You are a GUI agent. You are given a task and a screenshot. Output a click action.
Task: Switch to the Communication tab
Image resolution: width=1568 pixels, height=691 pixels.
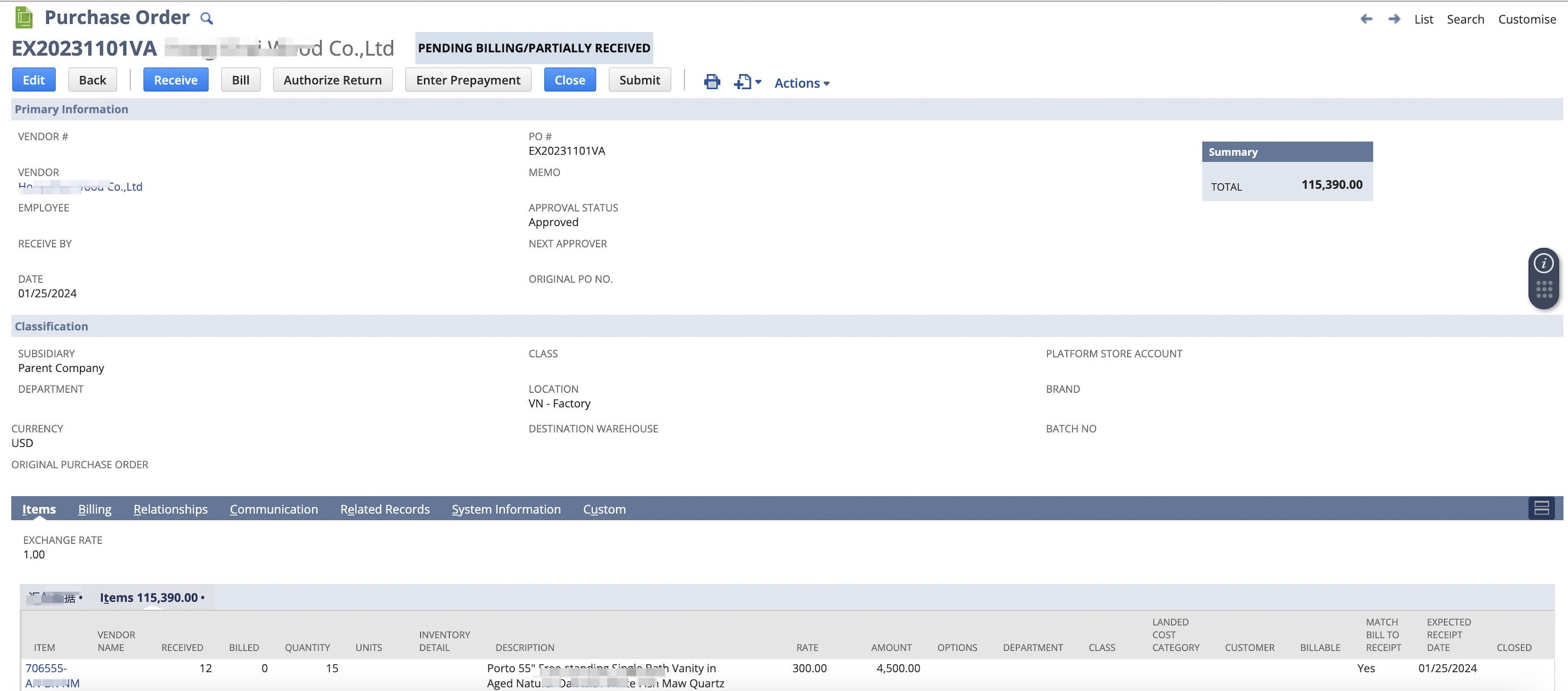(x=274, y=509)
